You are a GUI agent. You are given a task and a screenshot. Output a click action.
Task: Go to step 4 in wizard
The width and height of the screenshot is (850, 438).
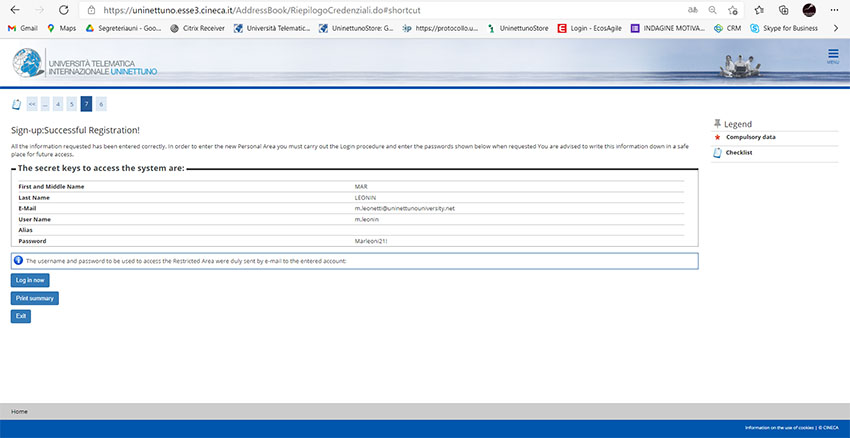click(58, 104)
